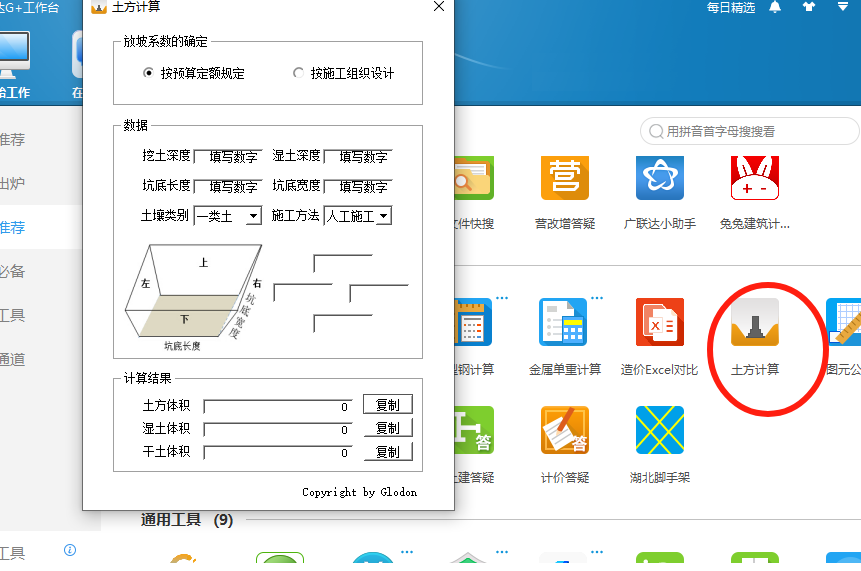
Task: Open the 营改增答疑 app icon
Action: (x=564, y=178)
